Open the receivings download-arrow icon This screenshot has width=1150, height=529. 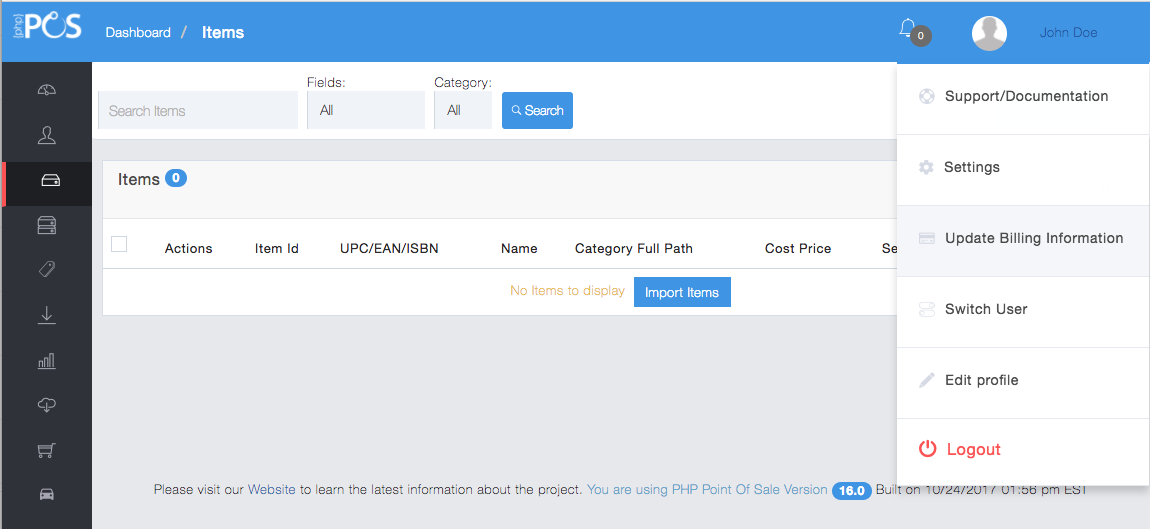(x=47, y=315)
